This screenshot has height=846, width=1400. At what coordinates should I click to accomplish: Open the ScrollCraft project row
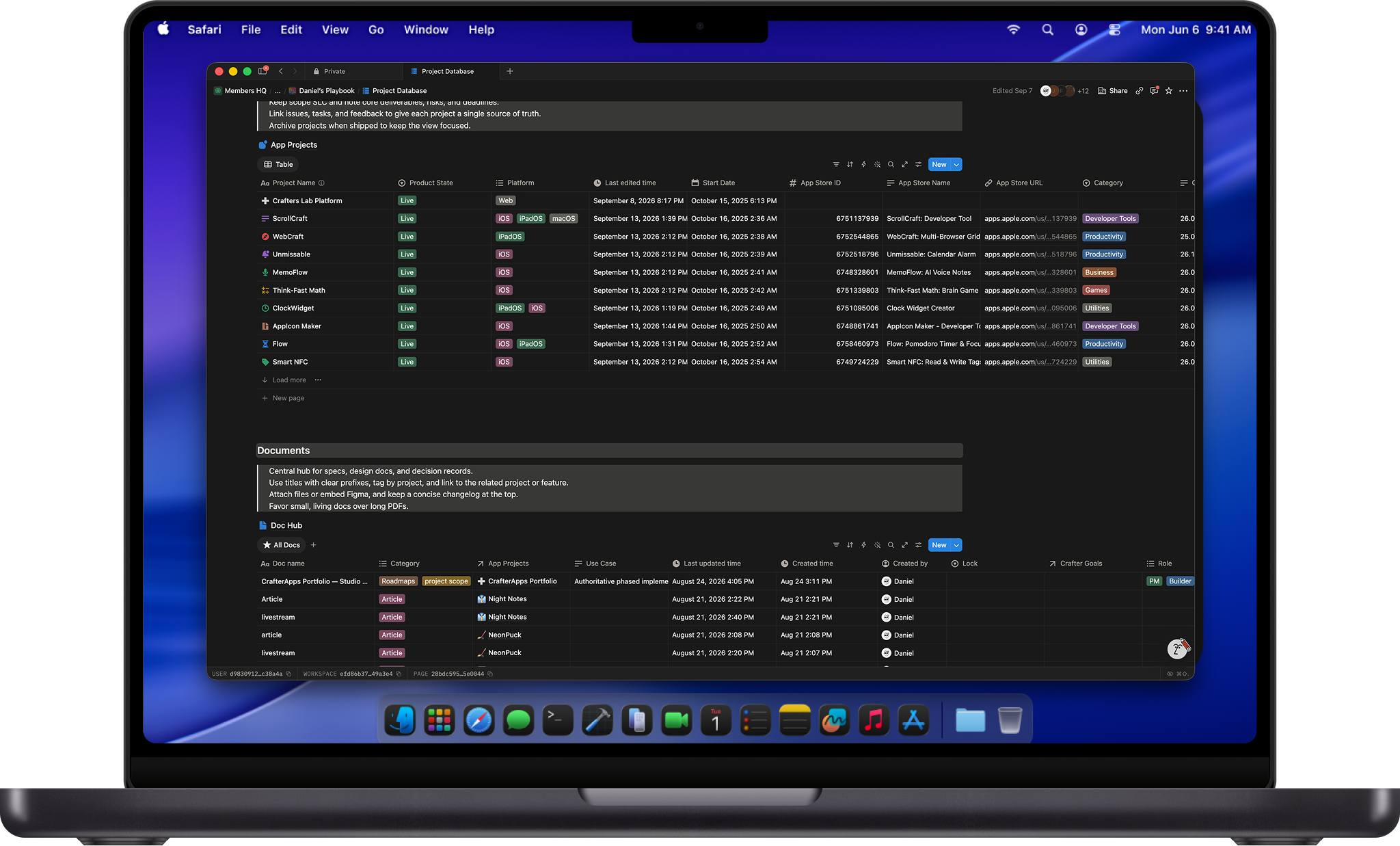pyautogui.click(x=290, y=219)
